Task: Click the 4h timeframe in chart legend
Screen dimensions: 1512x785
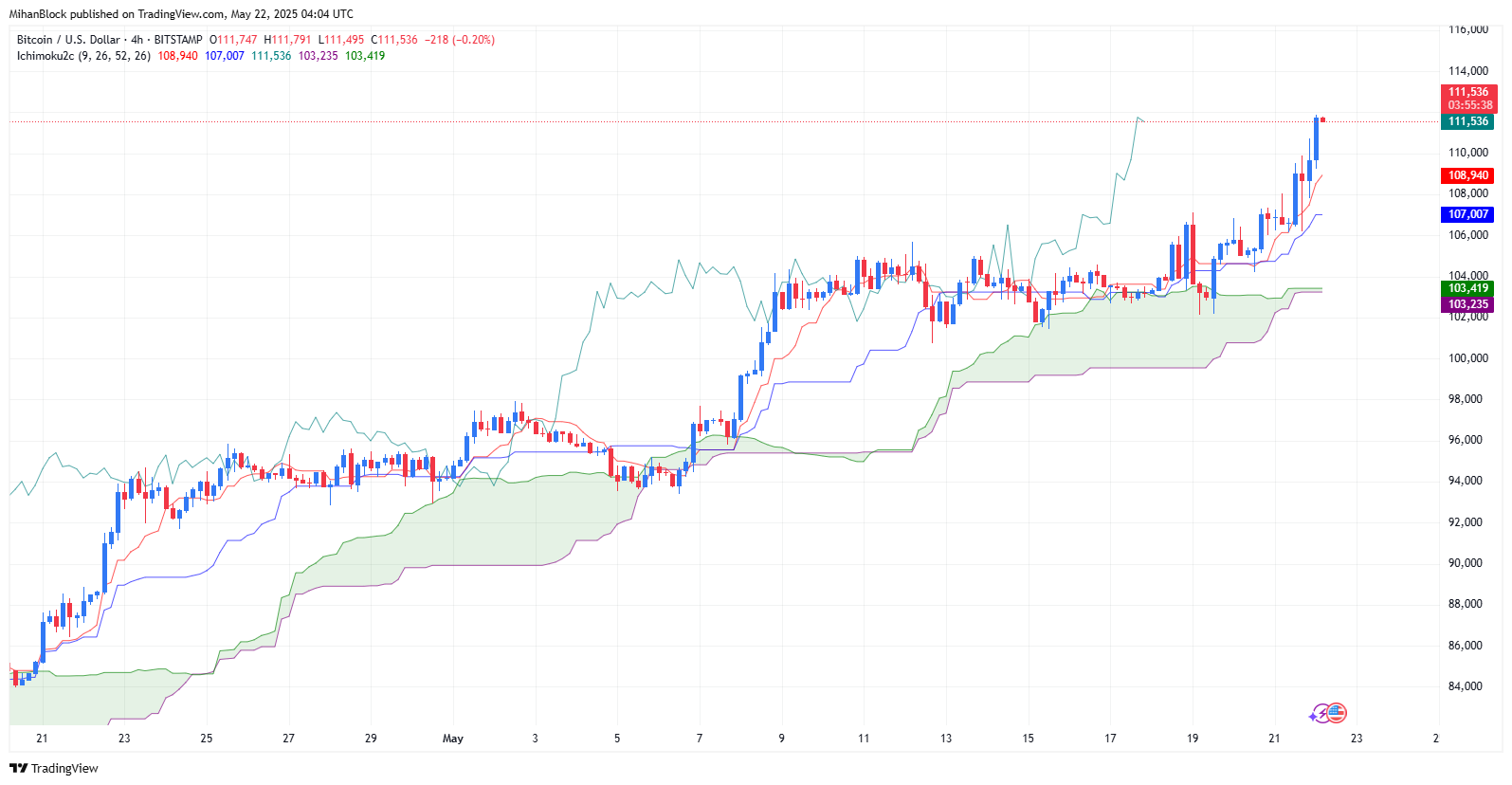Action: (137, 40)
